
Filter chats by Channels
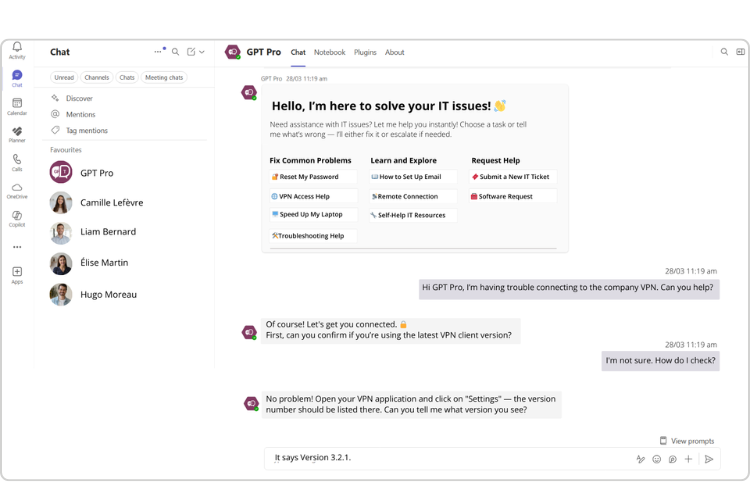click(97, 78)
